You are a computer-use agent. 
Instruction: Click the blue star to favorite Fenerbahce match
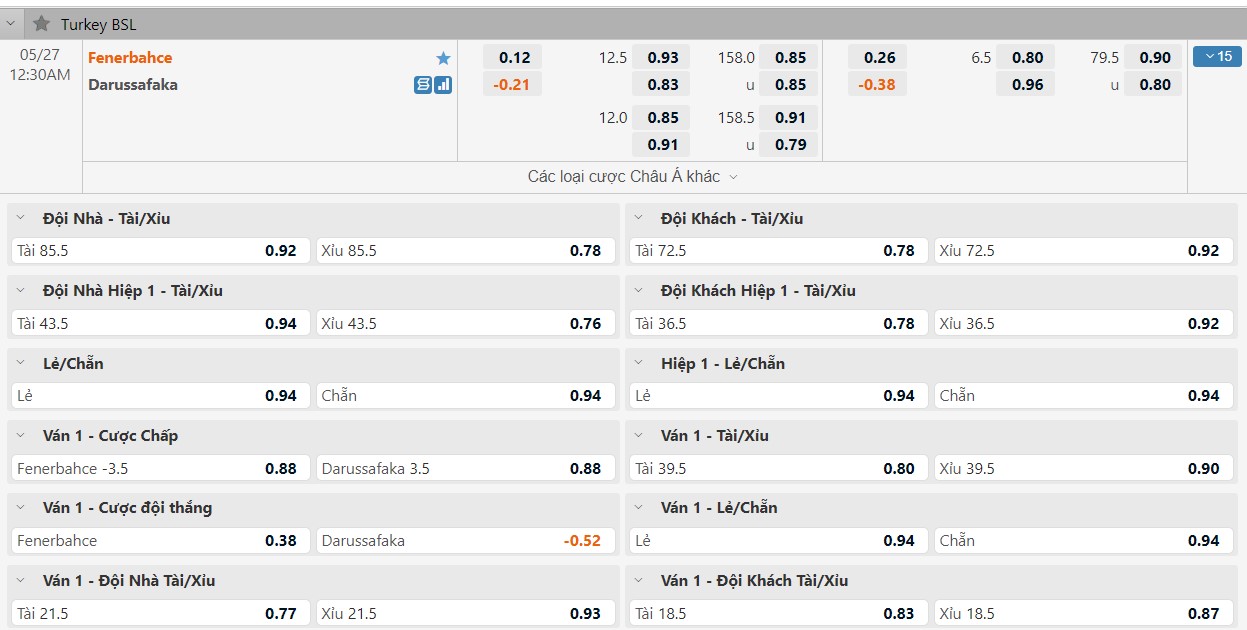(441, 58)
